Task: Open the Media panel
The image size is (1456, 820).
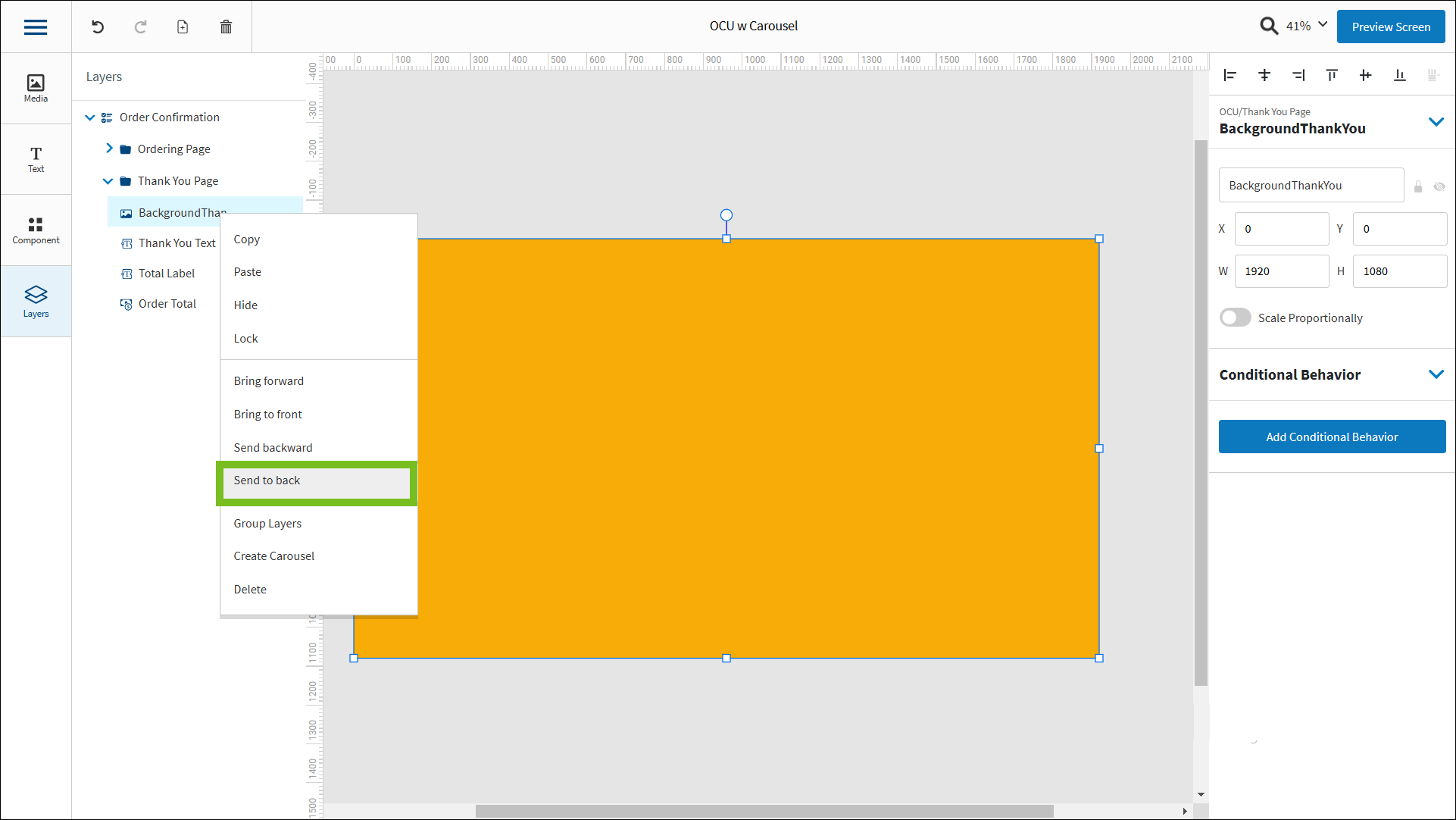Action: click(36, 88)
